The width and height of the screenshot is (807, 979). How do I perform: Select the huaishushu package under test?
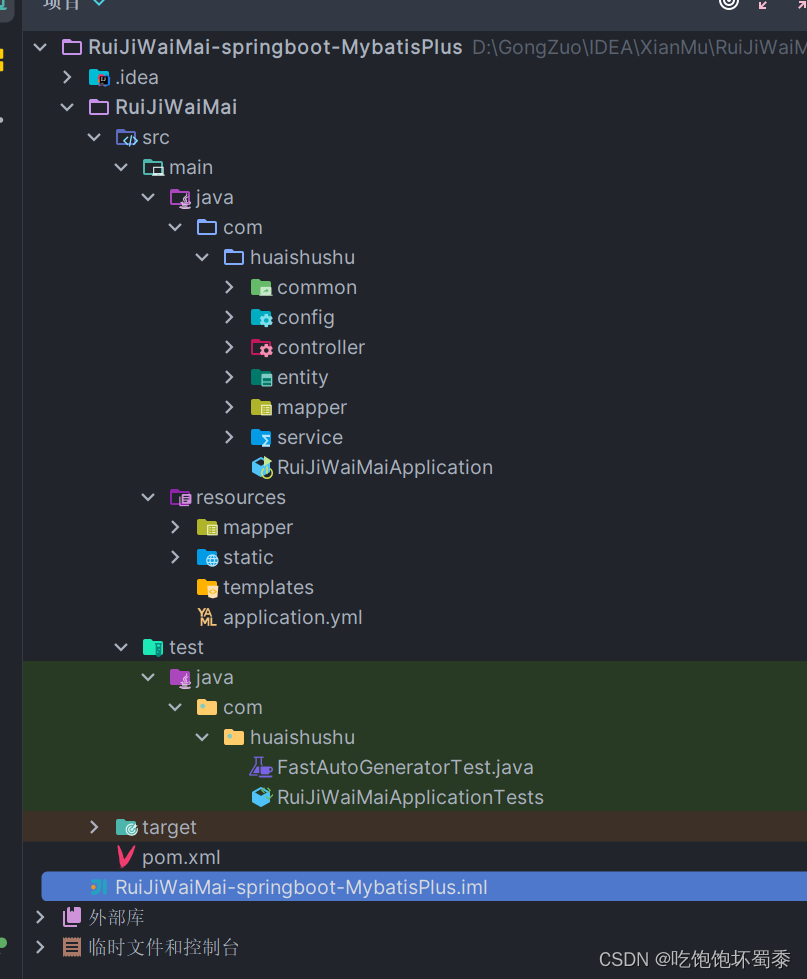click(302, 737)
